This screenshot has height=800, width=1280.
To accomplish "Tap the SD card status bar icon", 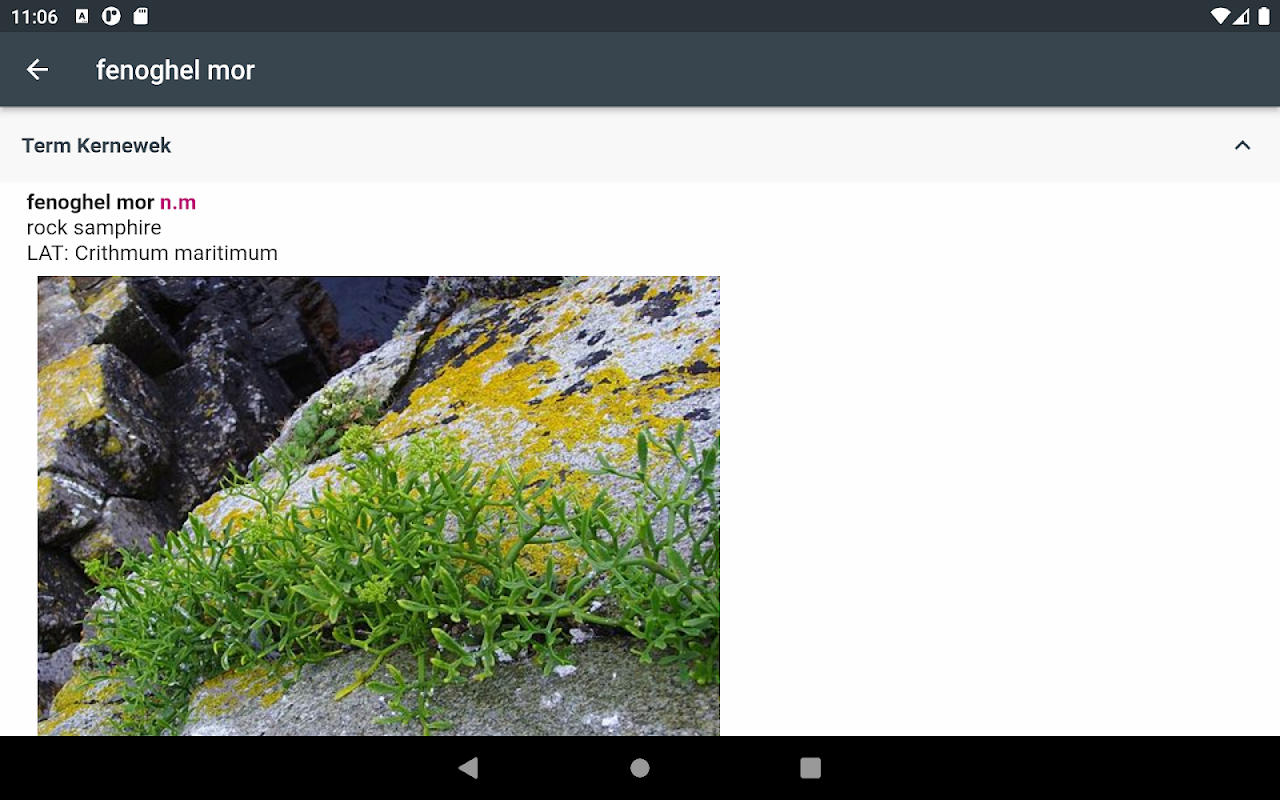I will pyautogui.click(x=141, y=16).
